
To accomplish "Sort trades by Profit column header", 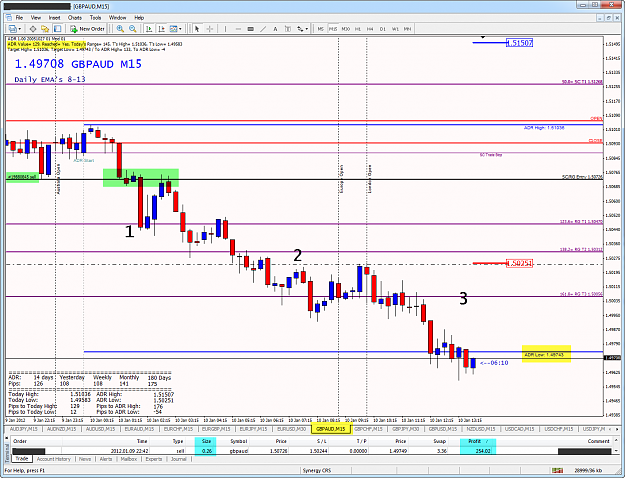I will click(x=478, y=441).
